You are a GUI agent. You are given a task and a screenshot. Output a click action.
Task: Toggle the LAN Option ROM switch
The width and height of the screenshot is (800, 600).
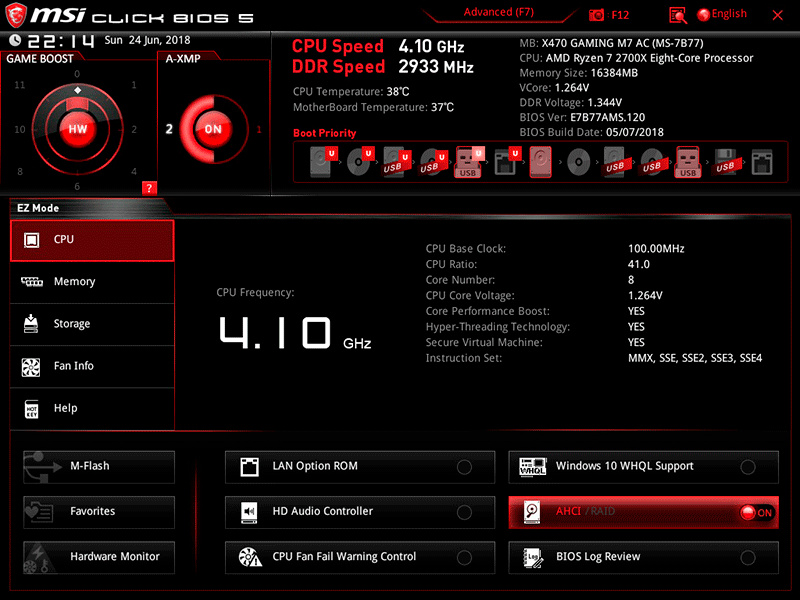464,467
